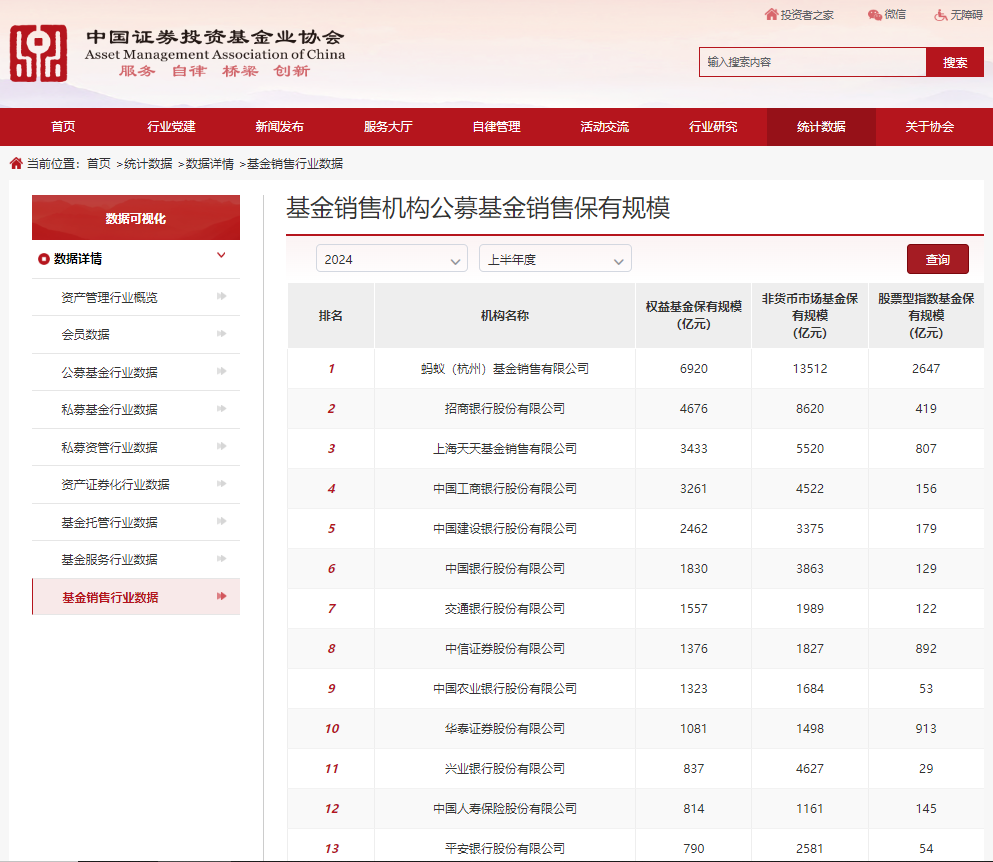This screenshot has height=862, width=993.
Task: Click the 统计数据 breadcrumb link
Action: click(148, 164)
